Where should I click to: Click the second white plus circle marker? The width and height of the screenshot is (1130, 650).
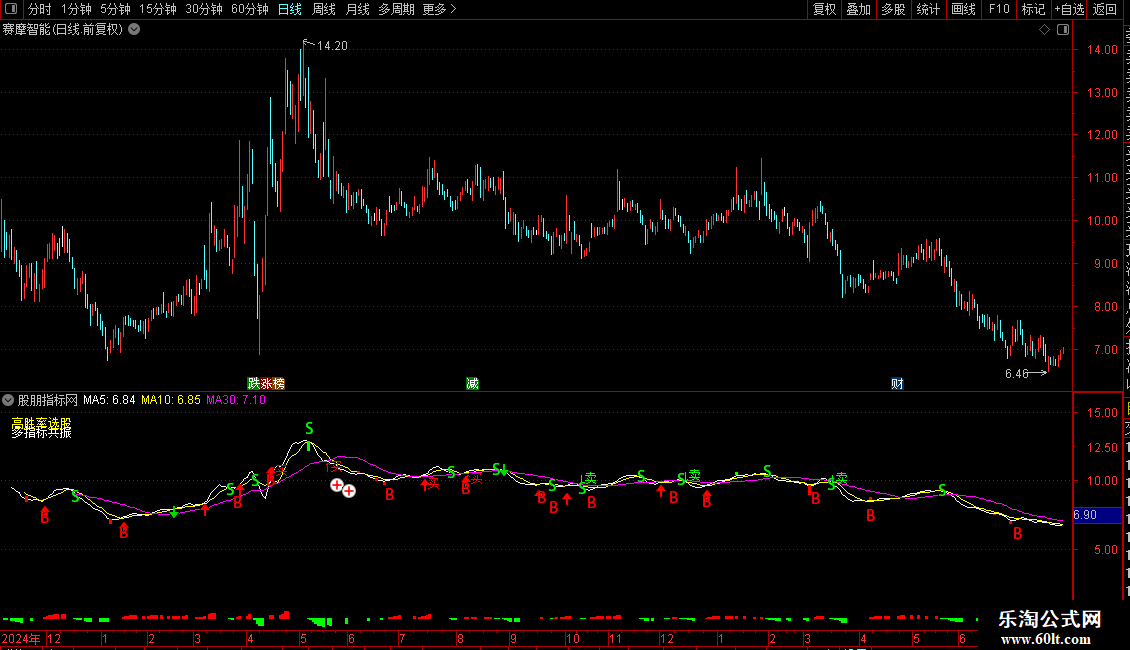(x=349, y=491)
